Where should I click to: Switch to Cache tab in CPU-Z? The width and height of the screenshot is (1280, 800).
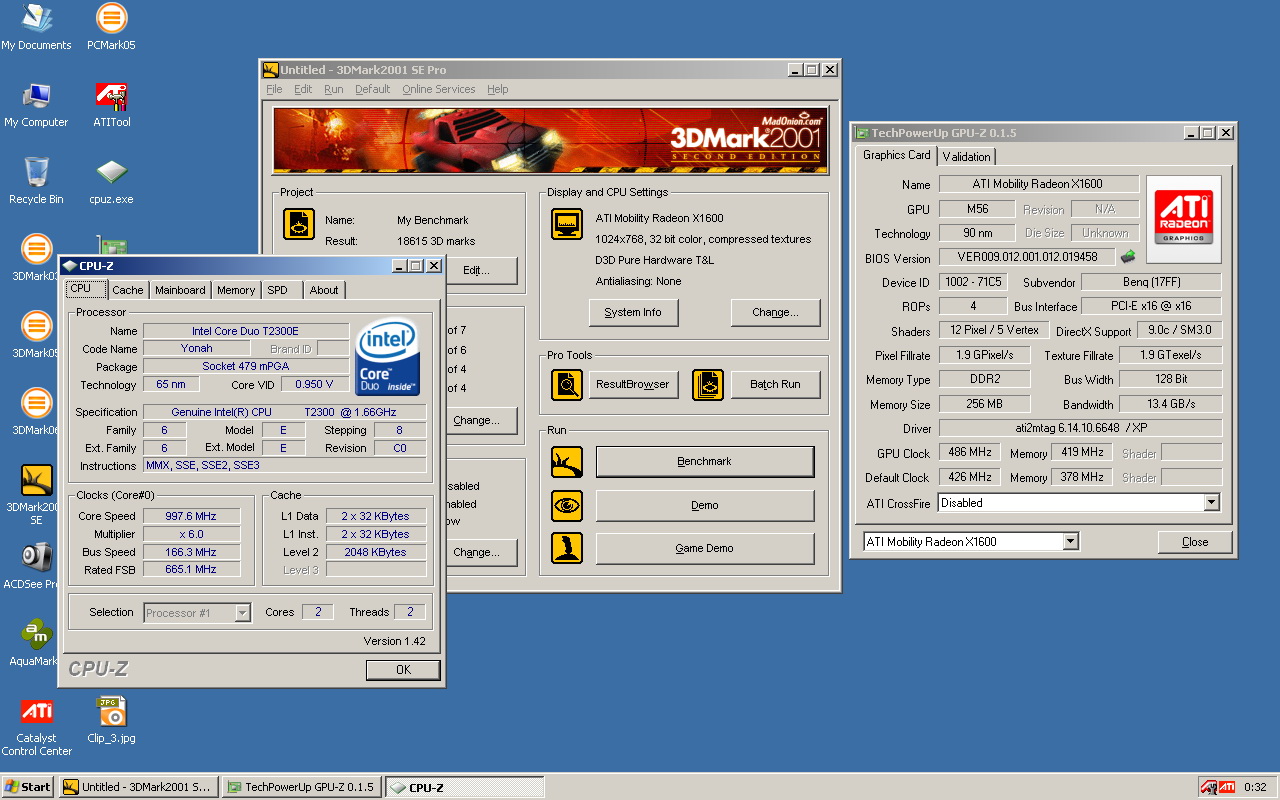(128, 290)
